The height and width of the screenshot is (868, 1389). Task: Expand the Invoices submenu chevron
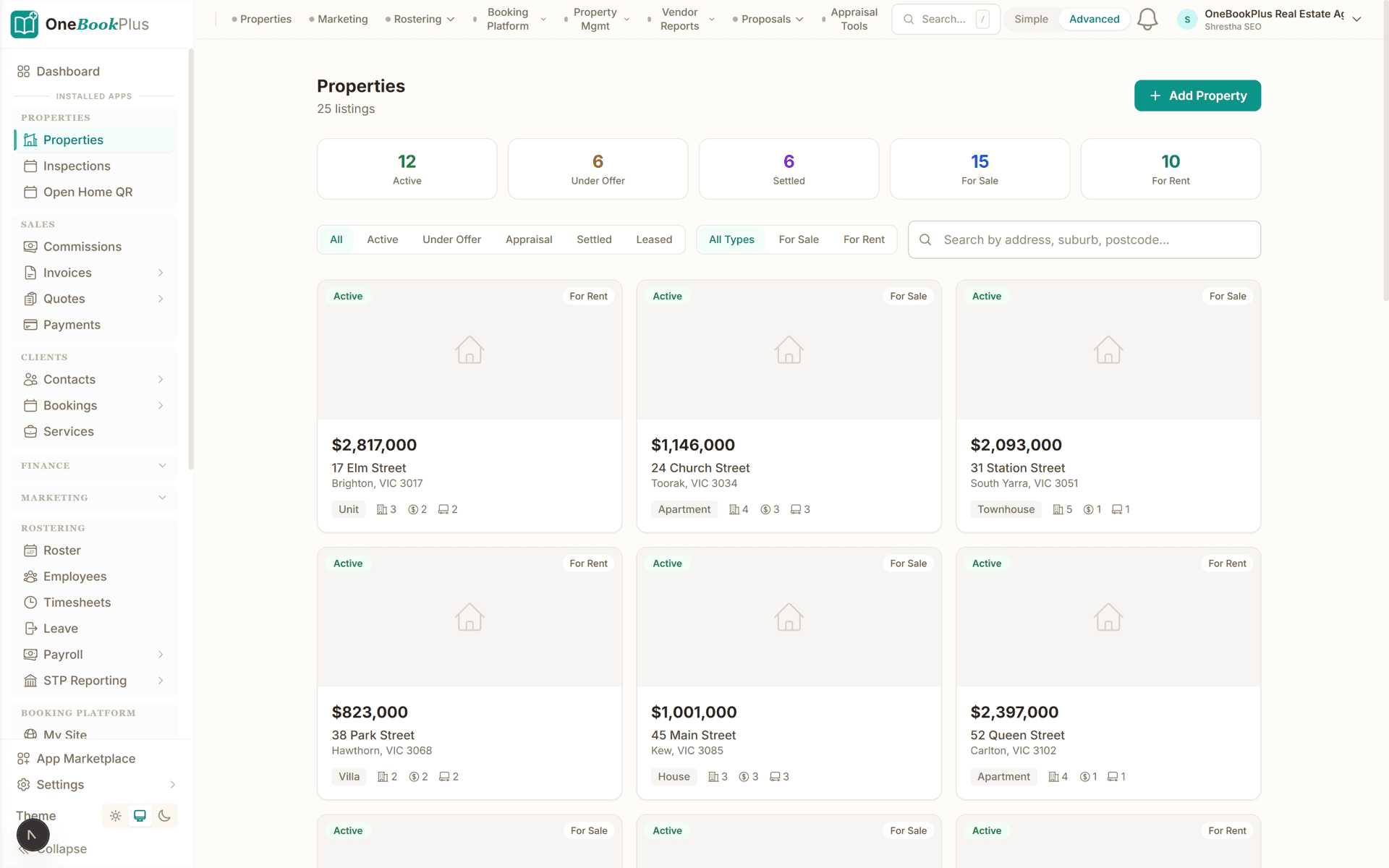(x=161, y=273)
